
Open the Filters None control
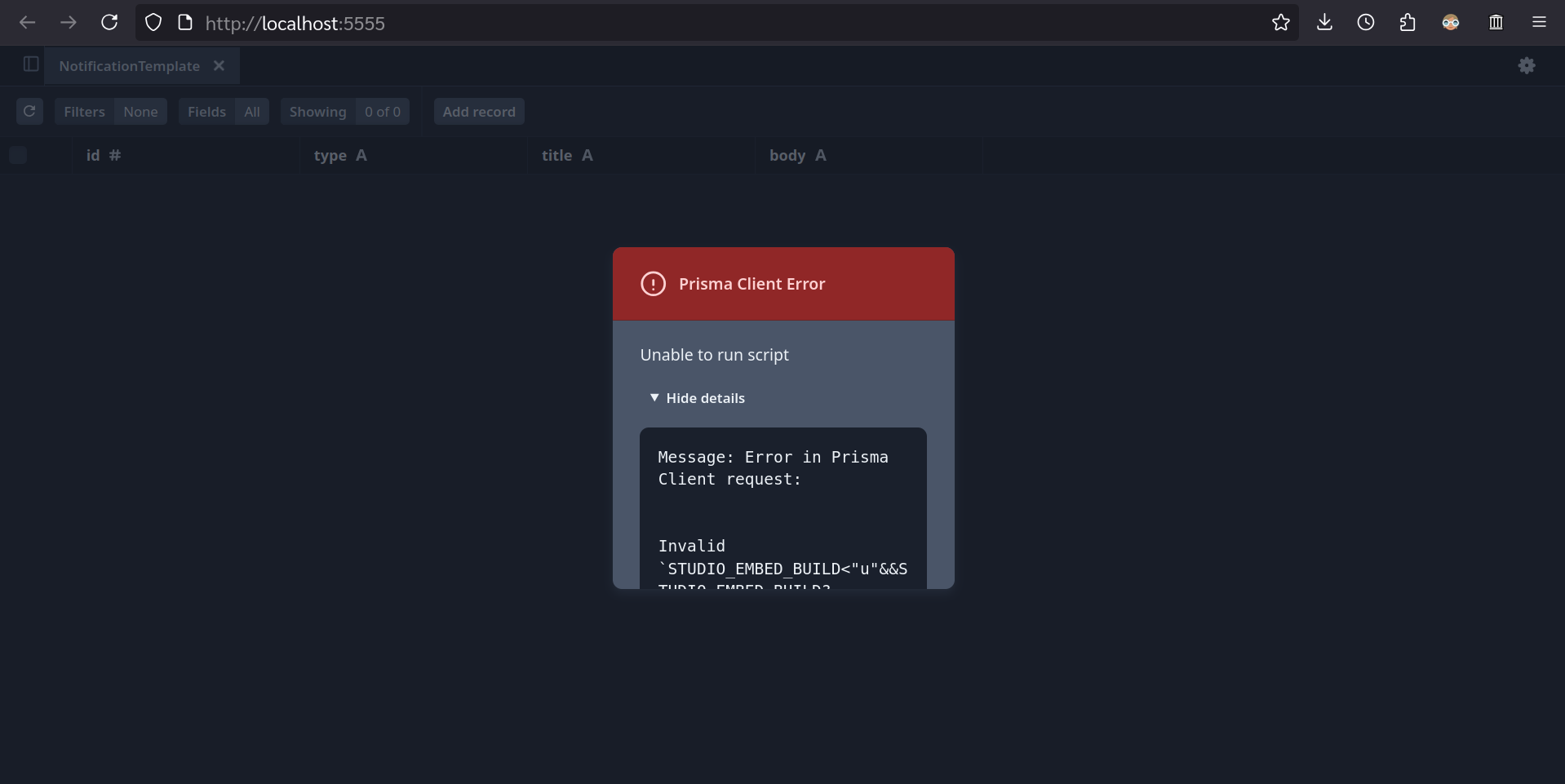111,111
